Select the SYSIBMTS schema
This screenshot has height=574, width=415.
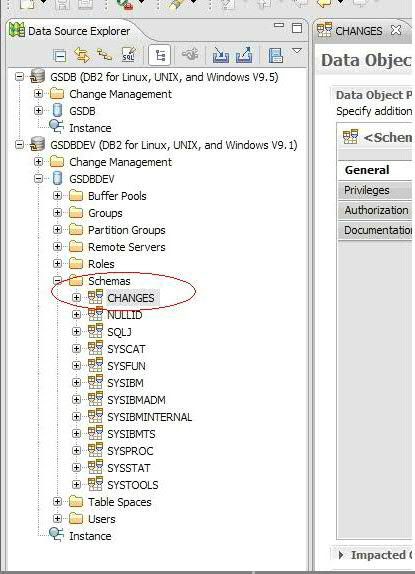(x=131, y=434)
